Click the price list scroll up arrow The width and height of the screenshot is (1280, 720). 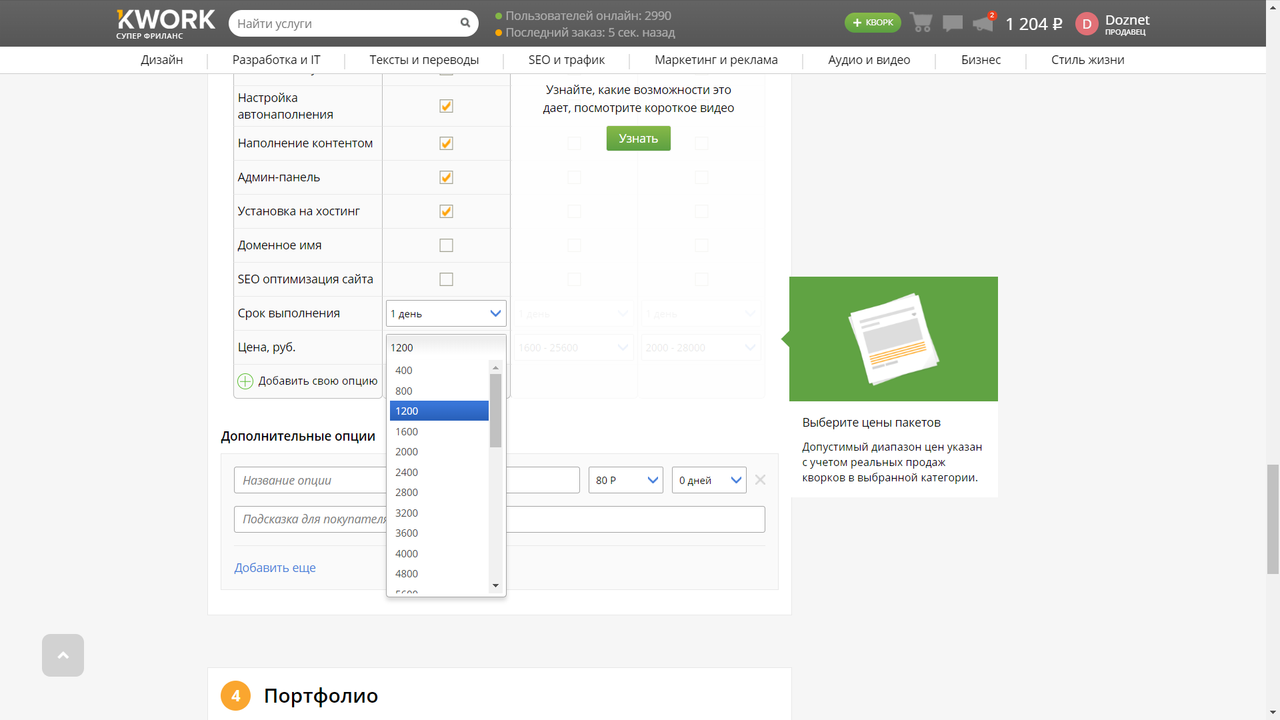click(x=495, y=367)
